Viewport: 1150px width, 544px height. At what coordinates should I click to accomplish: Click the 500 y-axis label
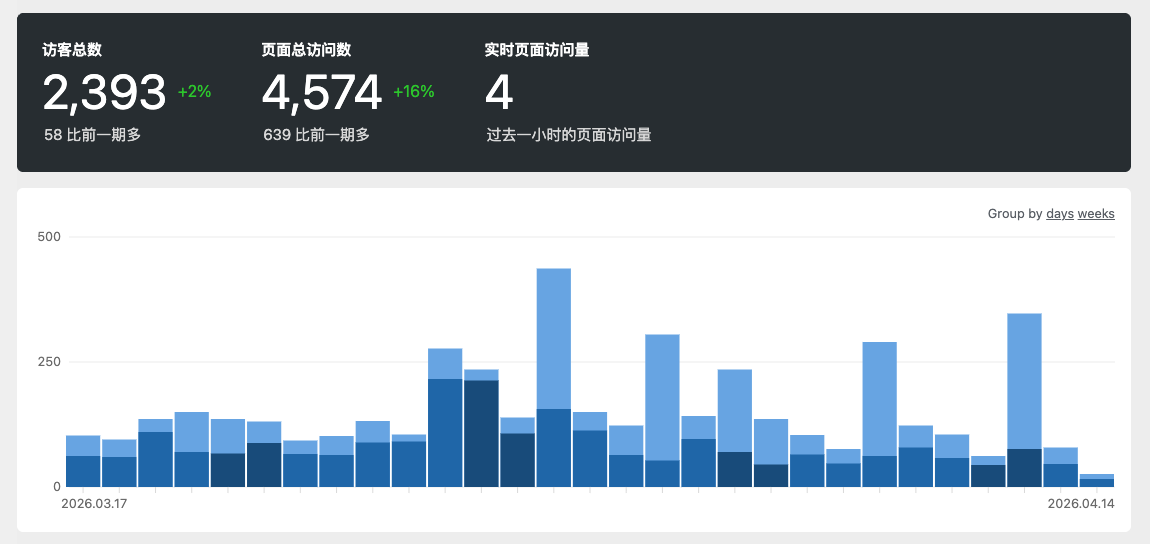pyautogui.click(x=50, y=237)
